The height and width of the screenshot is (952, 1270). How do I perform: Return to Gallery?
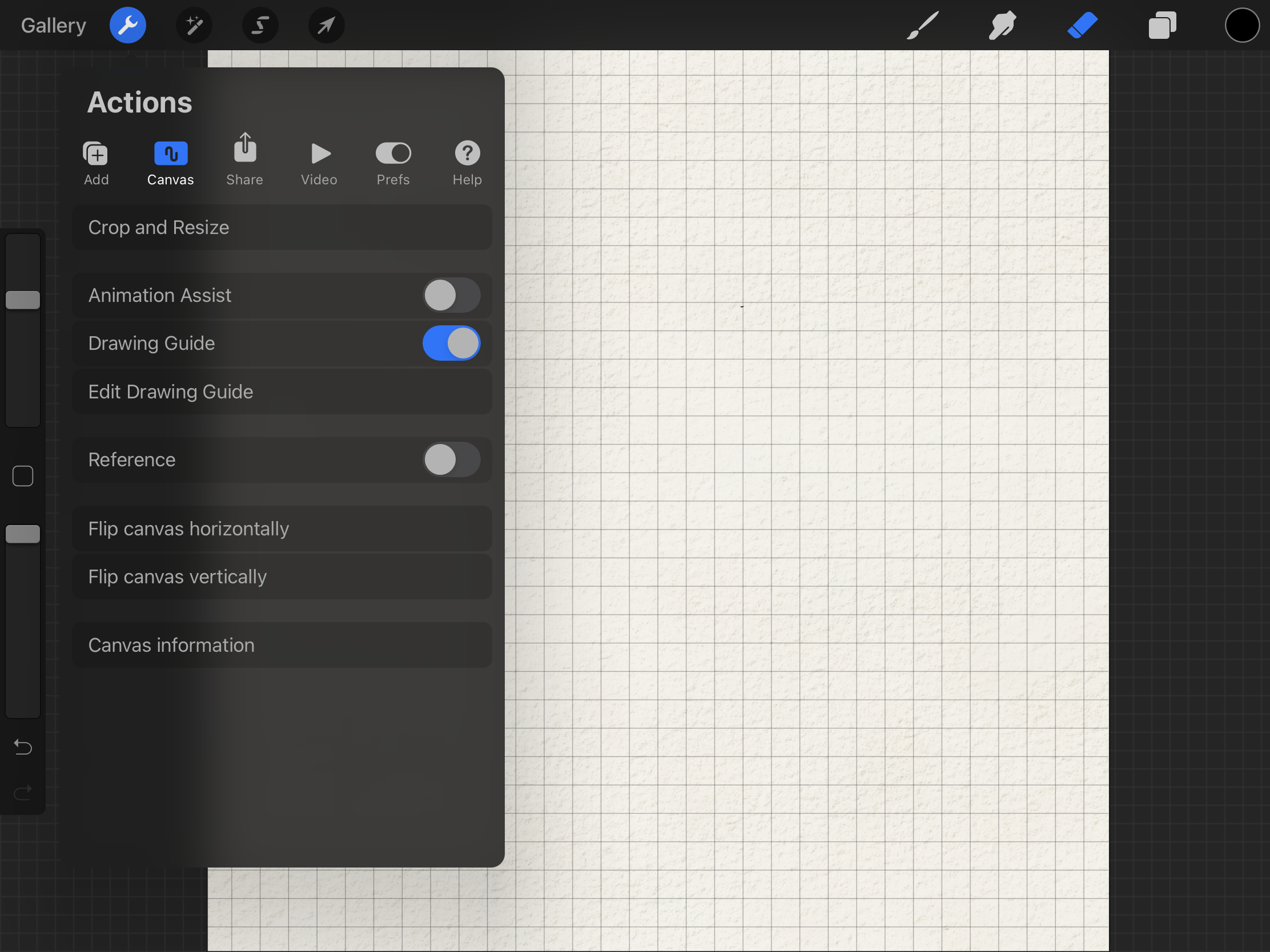(54, 25)
